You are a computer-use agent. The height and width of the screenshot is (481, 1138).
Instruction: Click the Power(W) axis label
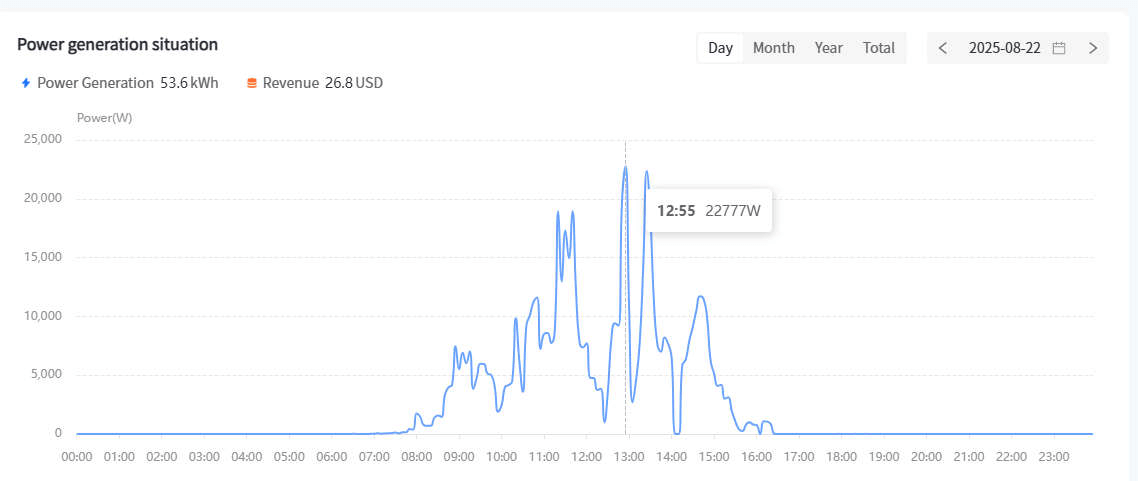tap(105, 118)
